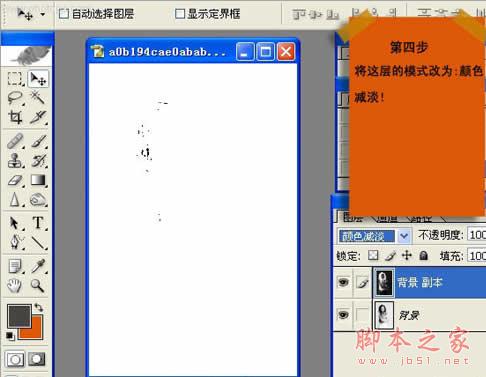486x377 pixels.
Task: Select the Brush tool
Action: pos(38,141)
